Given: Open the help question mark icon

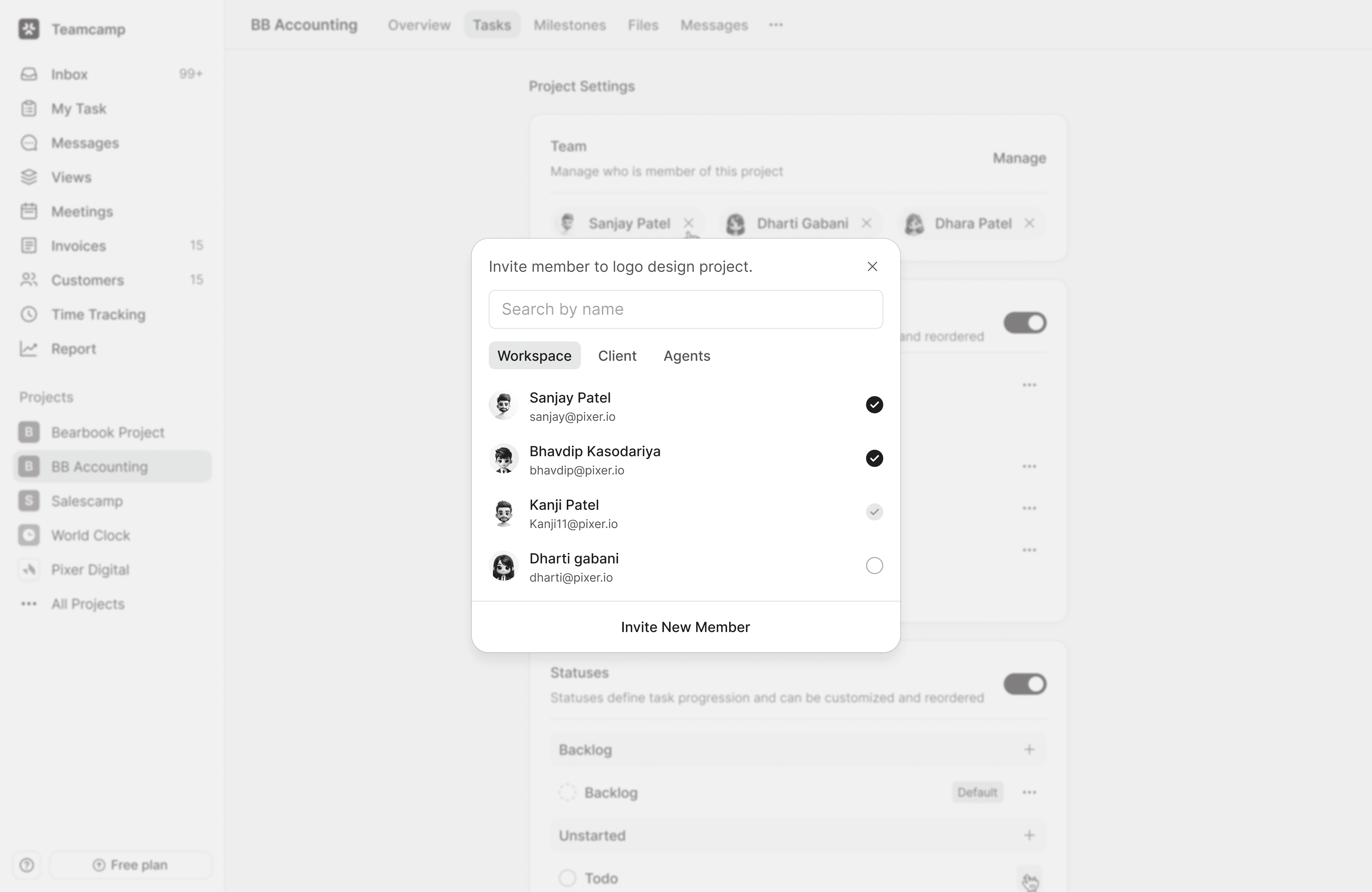Looking at the screenshot, I should click(27, 865).
